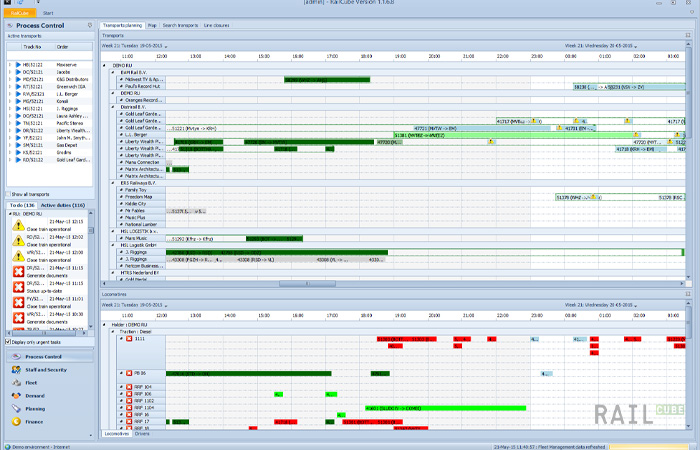Screen dimensions: 700x450
Task: Click the restore icon of the Transports panel
Action: 688,35
